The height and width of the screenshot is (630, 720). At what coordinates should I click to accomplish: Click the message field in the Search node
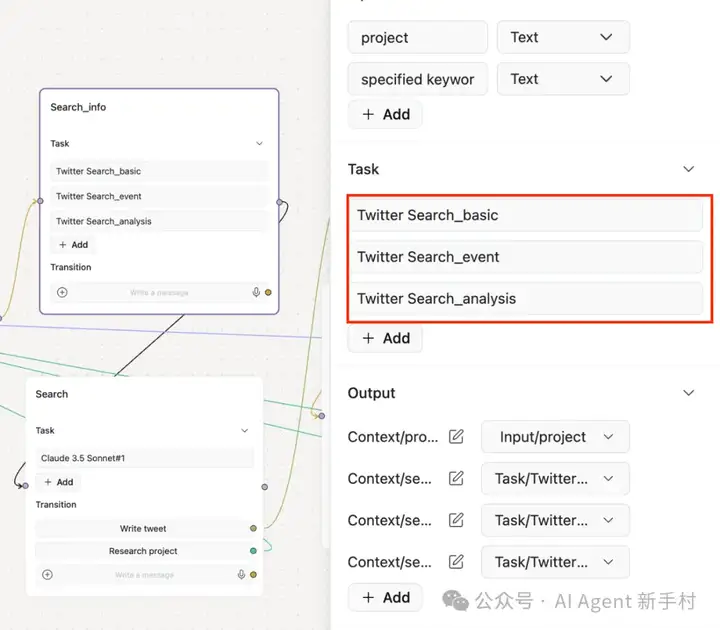(x=144, y=575)
